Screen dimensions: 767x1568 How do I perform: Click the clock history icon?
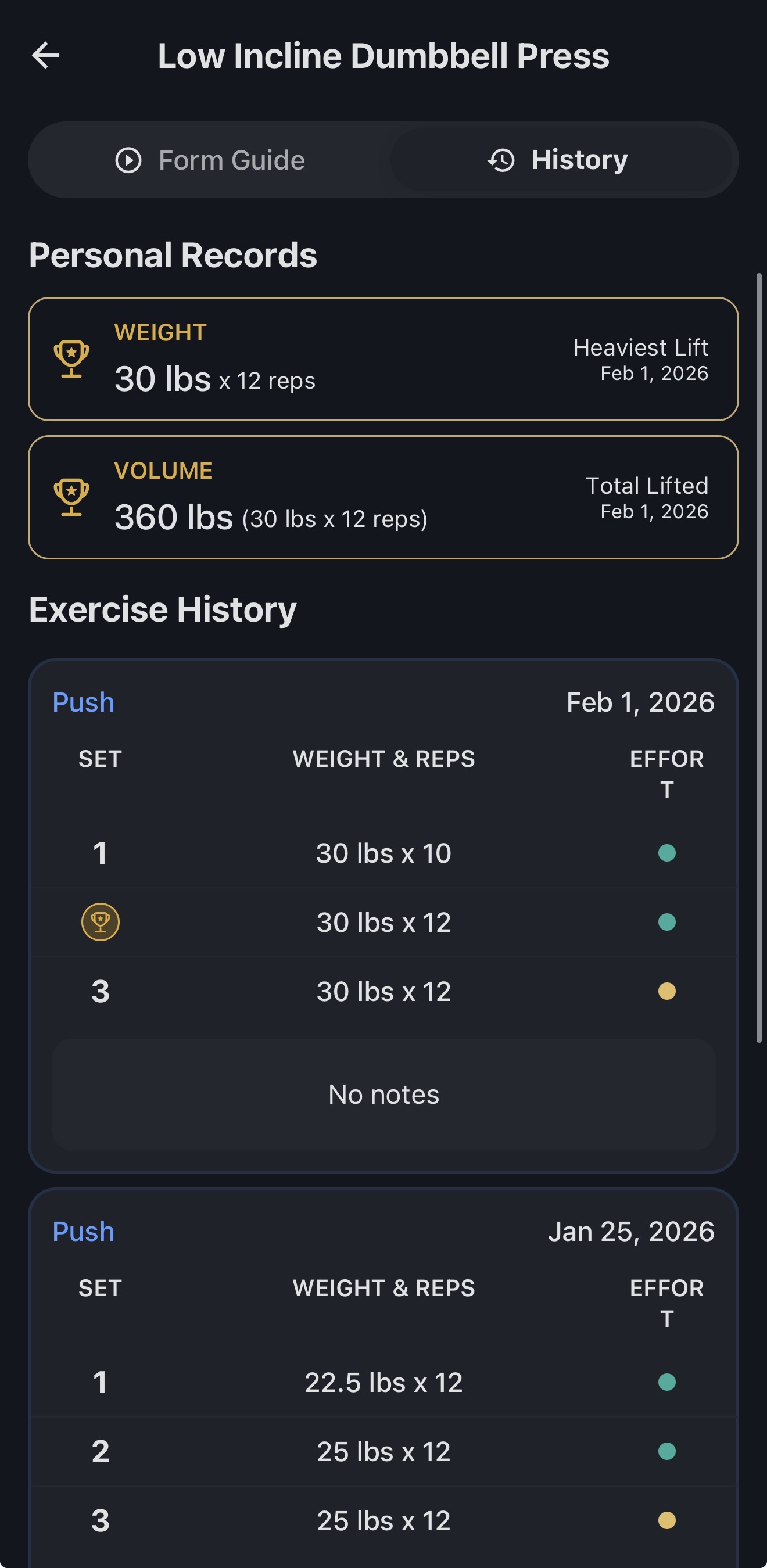click(501, 160)
